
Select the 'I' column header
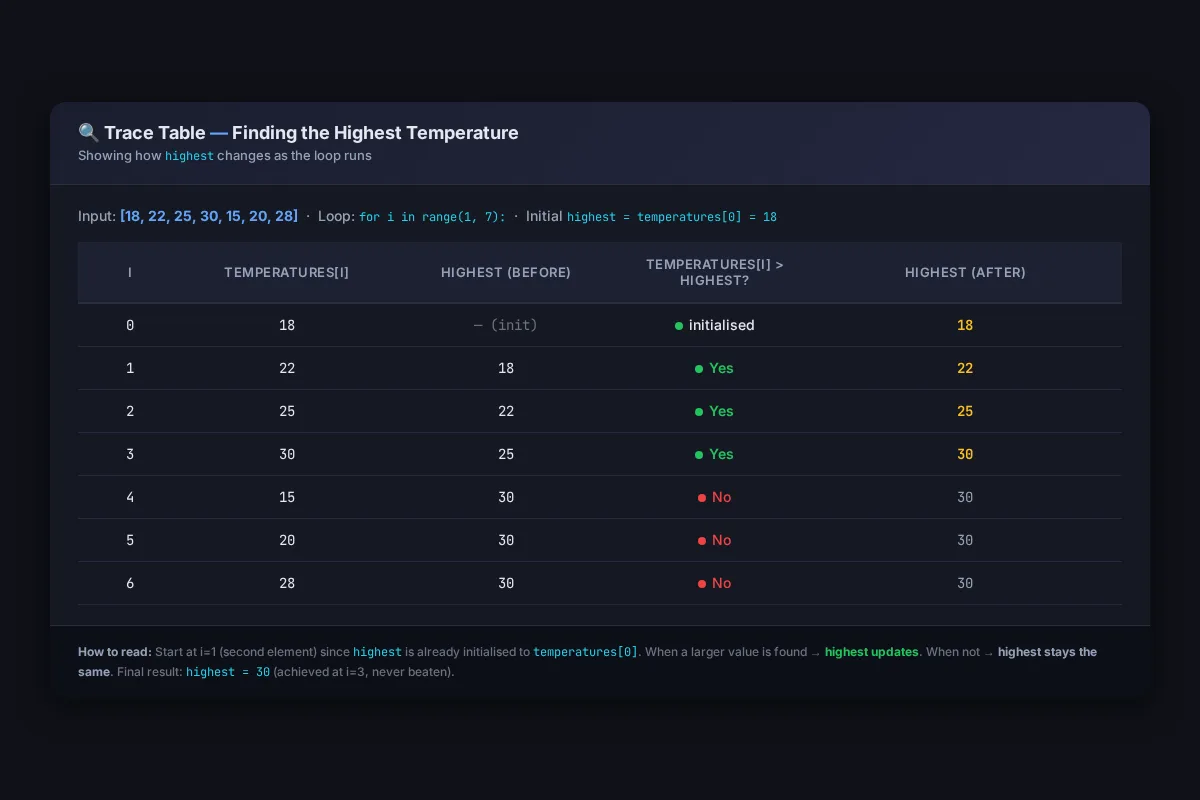click(130, 273)
